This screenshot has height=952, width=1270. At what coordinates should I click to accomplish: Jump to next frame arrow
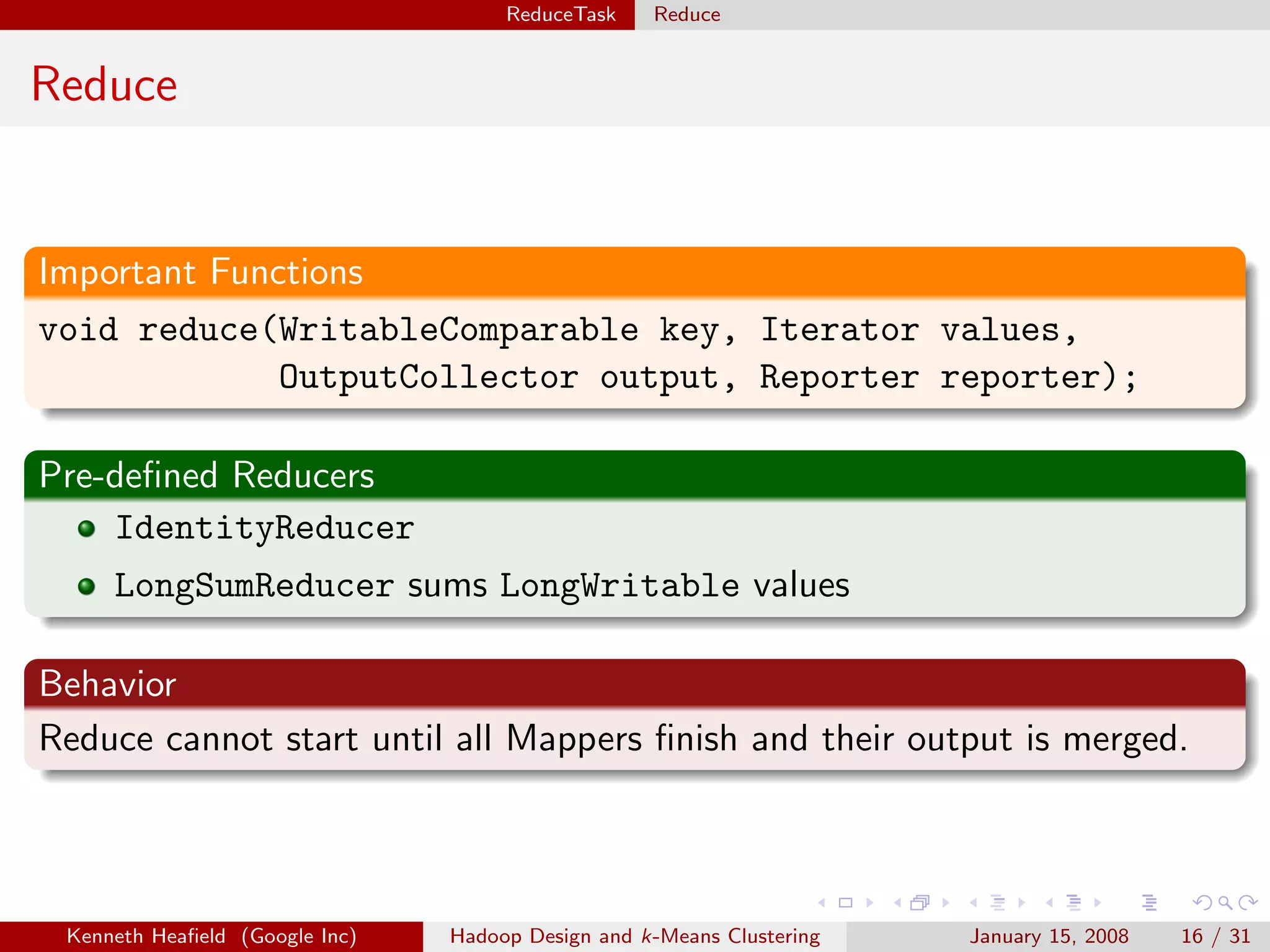(946, 903)
